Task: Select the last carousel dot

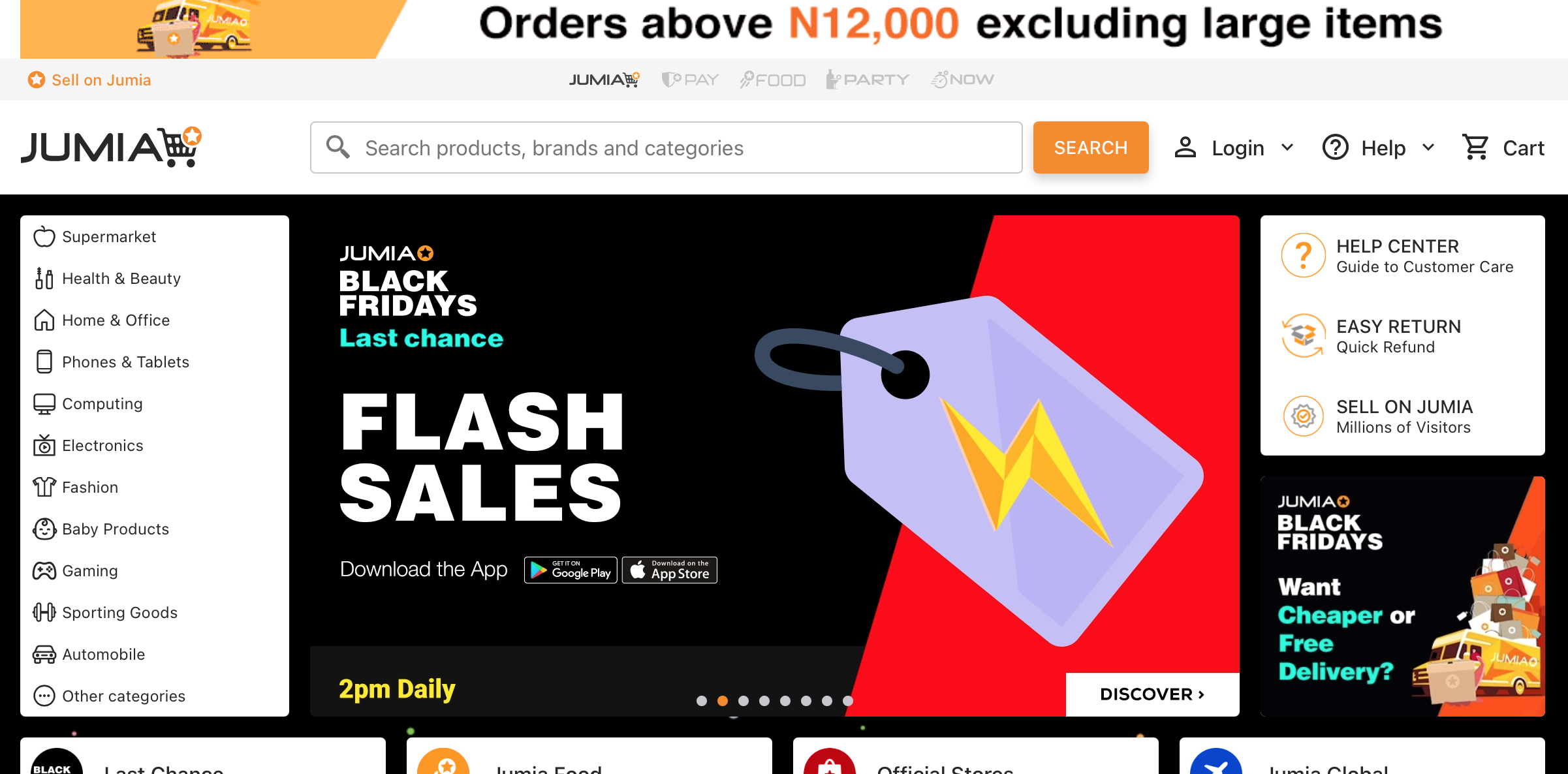Action: click(848, 701)
